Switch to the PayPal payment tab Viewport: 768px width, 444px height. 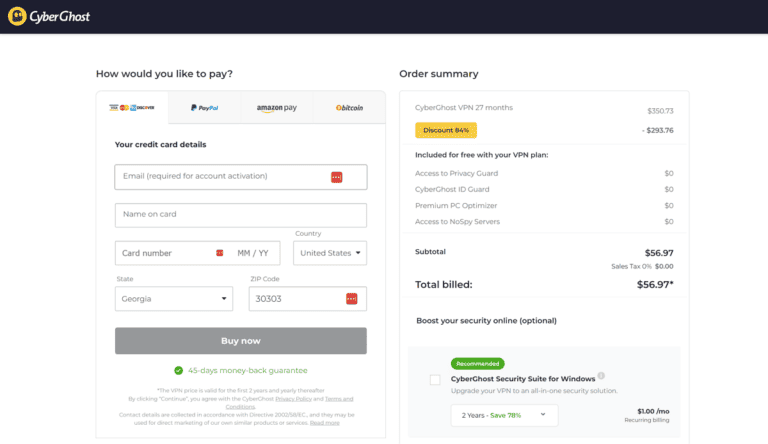(205, 108)
